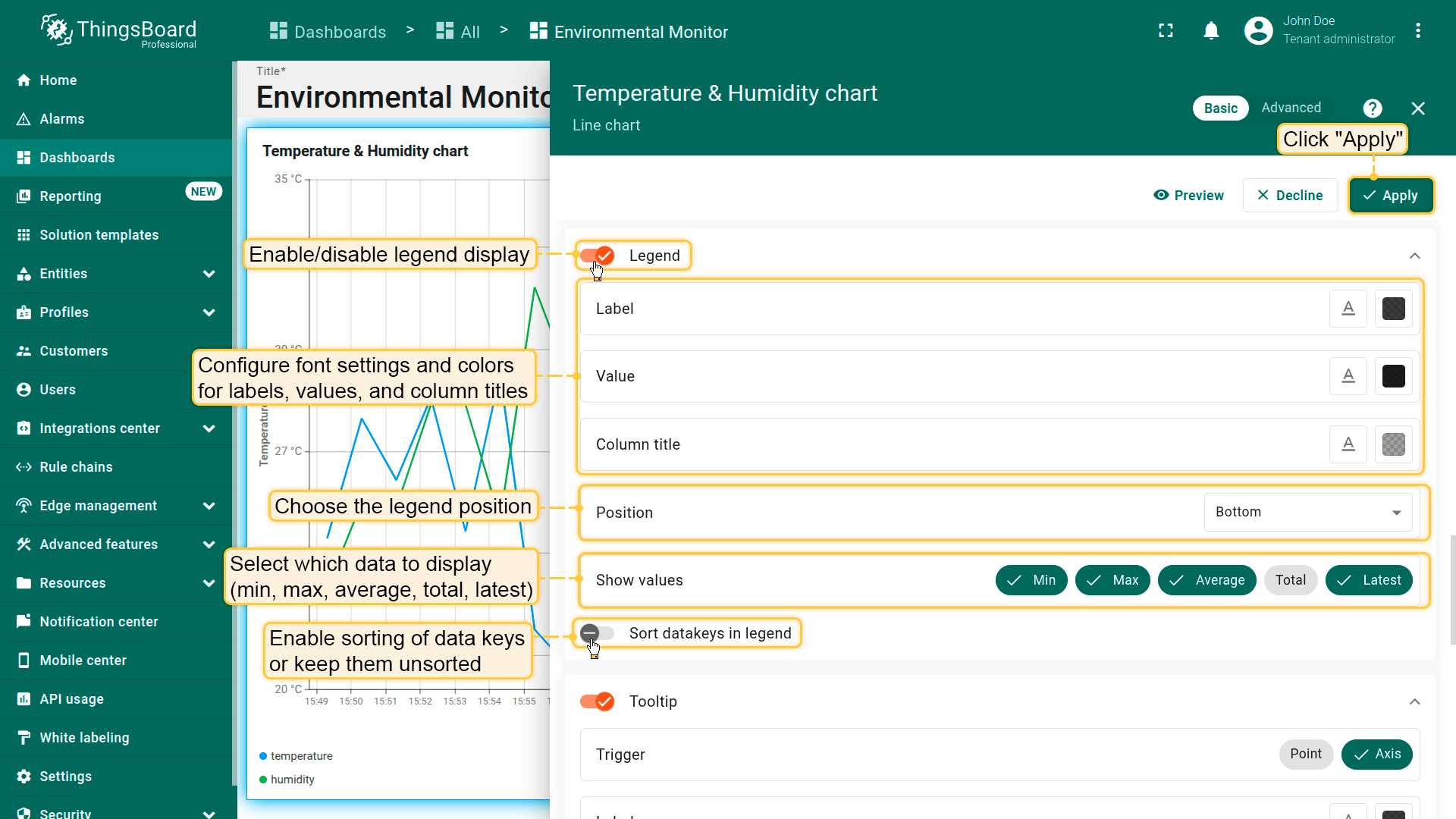Viewport: 1456px width, 819px height.
Task: Click the Decline button
Action: click(x=1290, y=196)
